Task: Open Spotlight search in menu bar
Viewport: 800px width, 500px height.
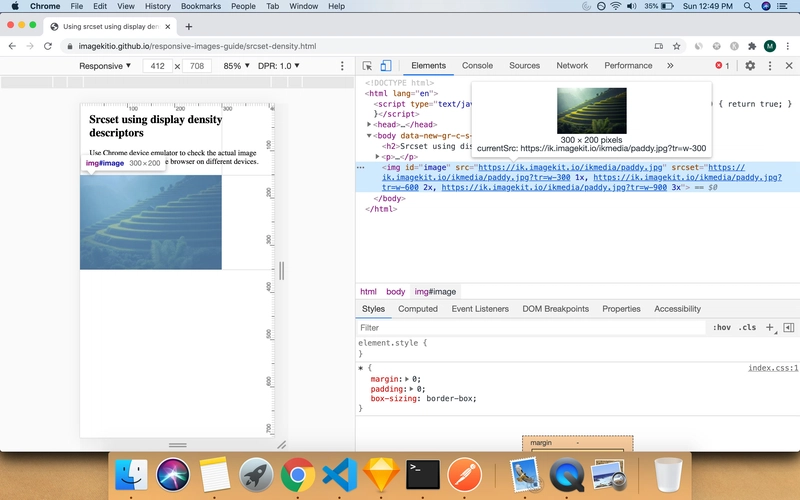Action: click(747, 6)
